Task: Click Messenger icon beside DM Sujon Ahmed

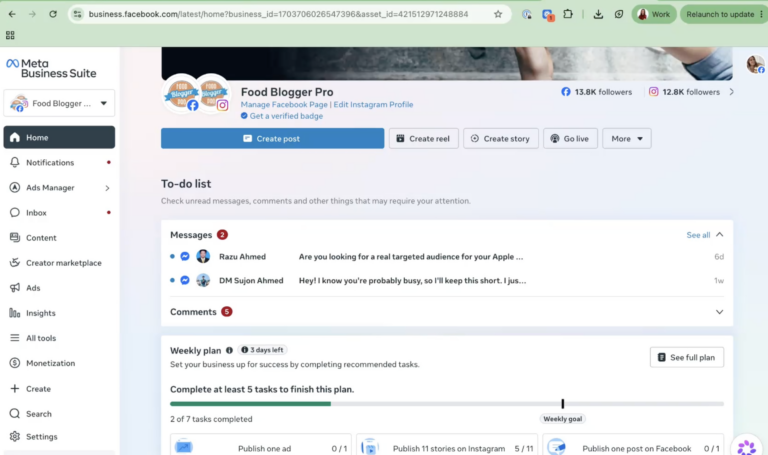Action: [x=185, y=280]
